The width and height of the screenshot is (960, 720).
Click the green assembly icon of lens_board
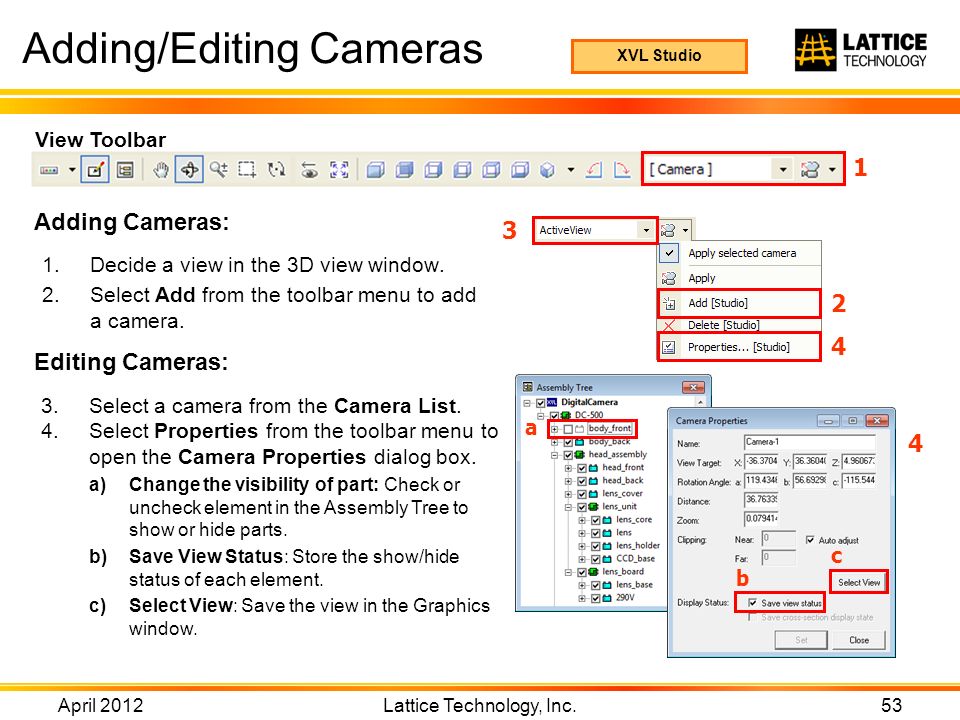pyautogui.click(x=593, y=571)
